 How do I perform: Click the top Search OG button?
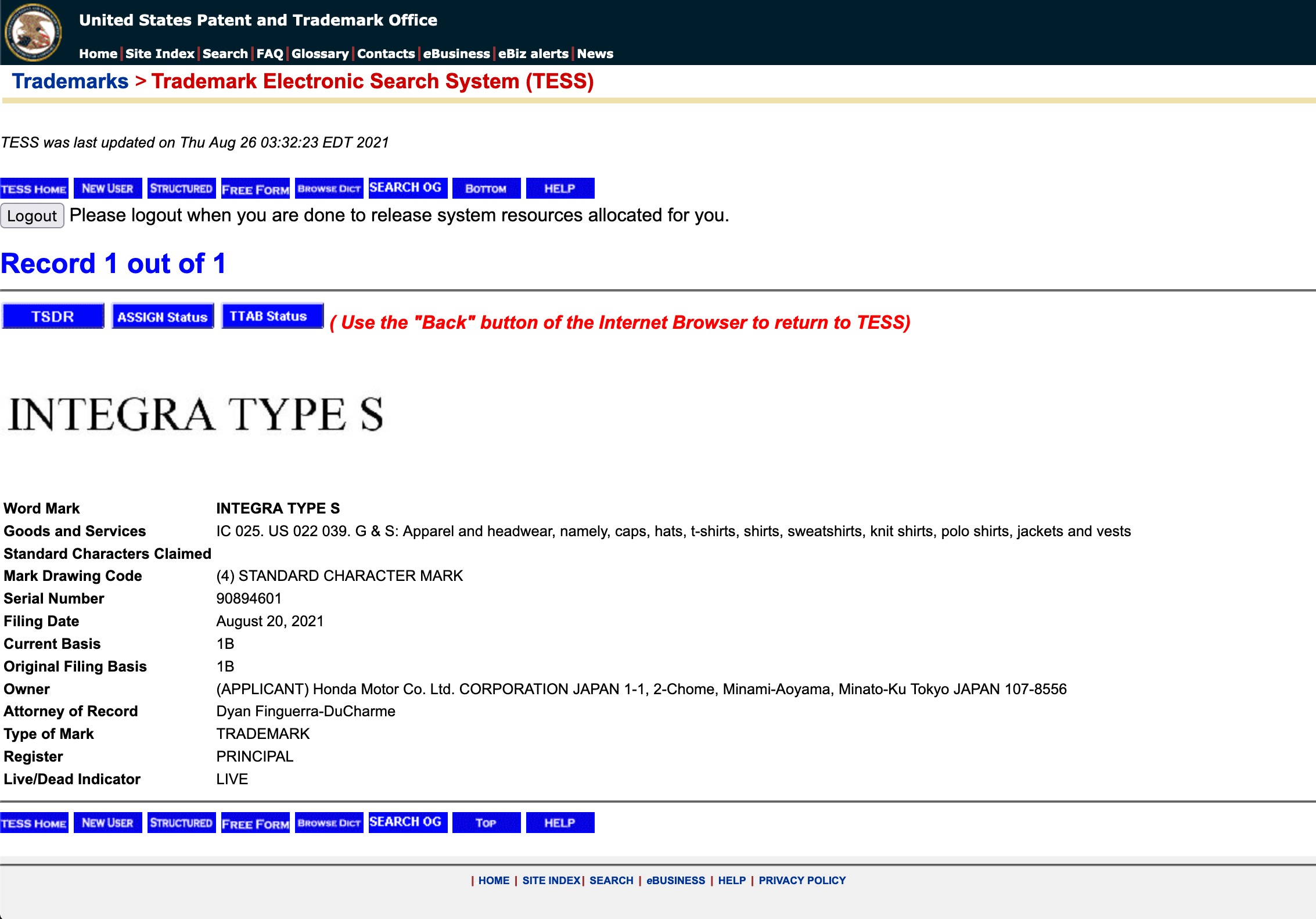point(408,188)
